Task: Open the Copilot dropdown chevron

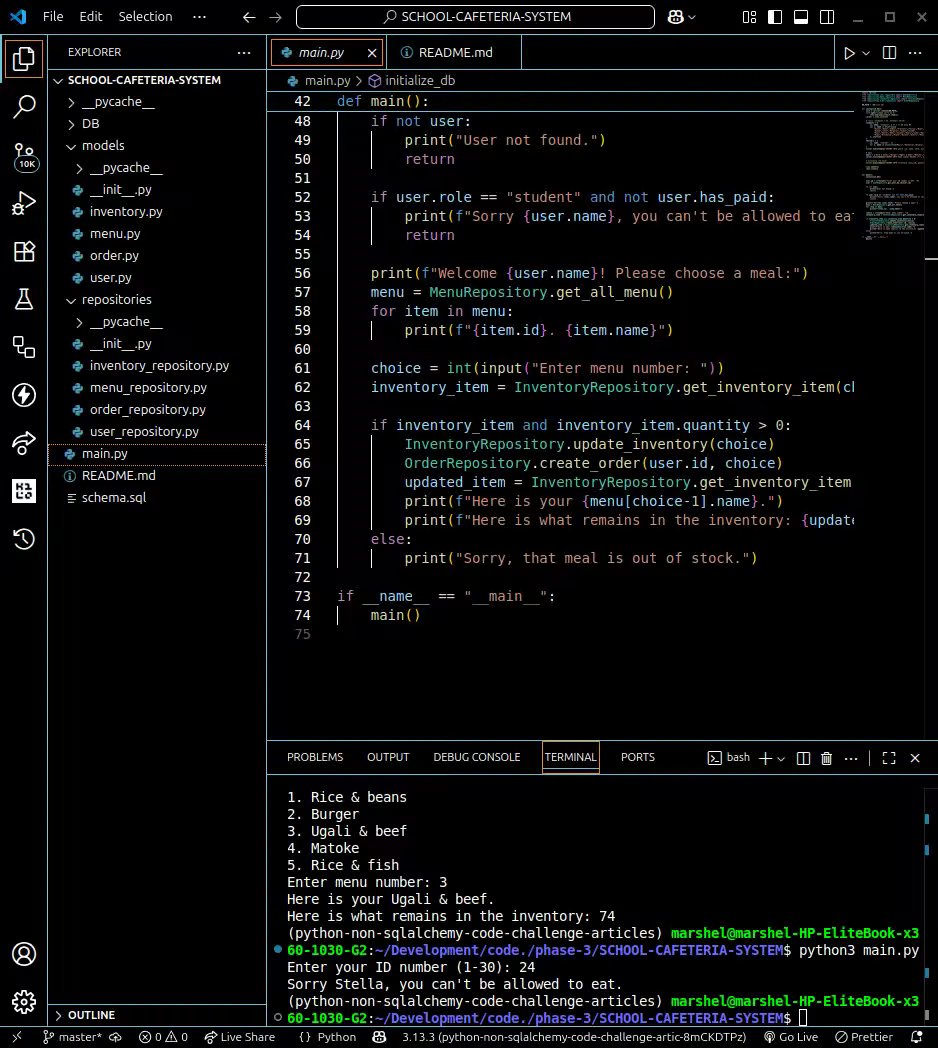Action: [691, 17]
